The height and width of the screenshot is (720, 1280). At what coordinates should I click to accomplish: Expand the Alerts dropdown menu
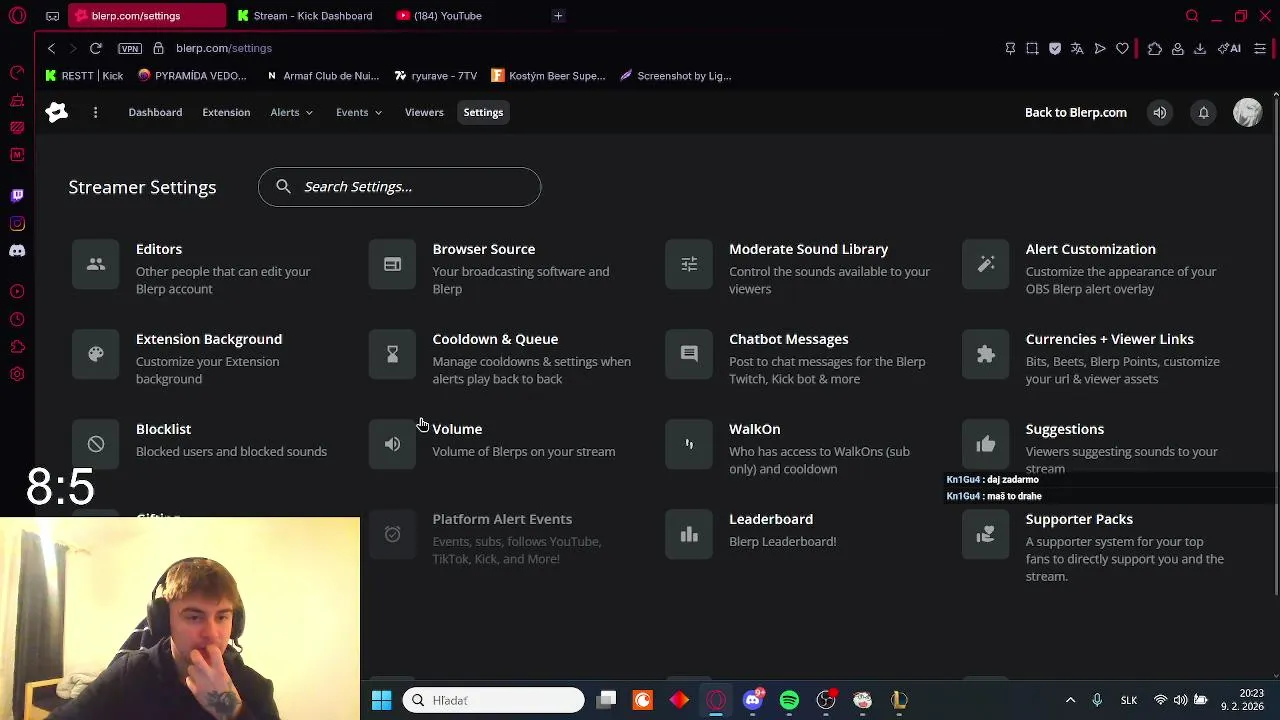tap(291, 112)
